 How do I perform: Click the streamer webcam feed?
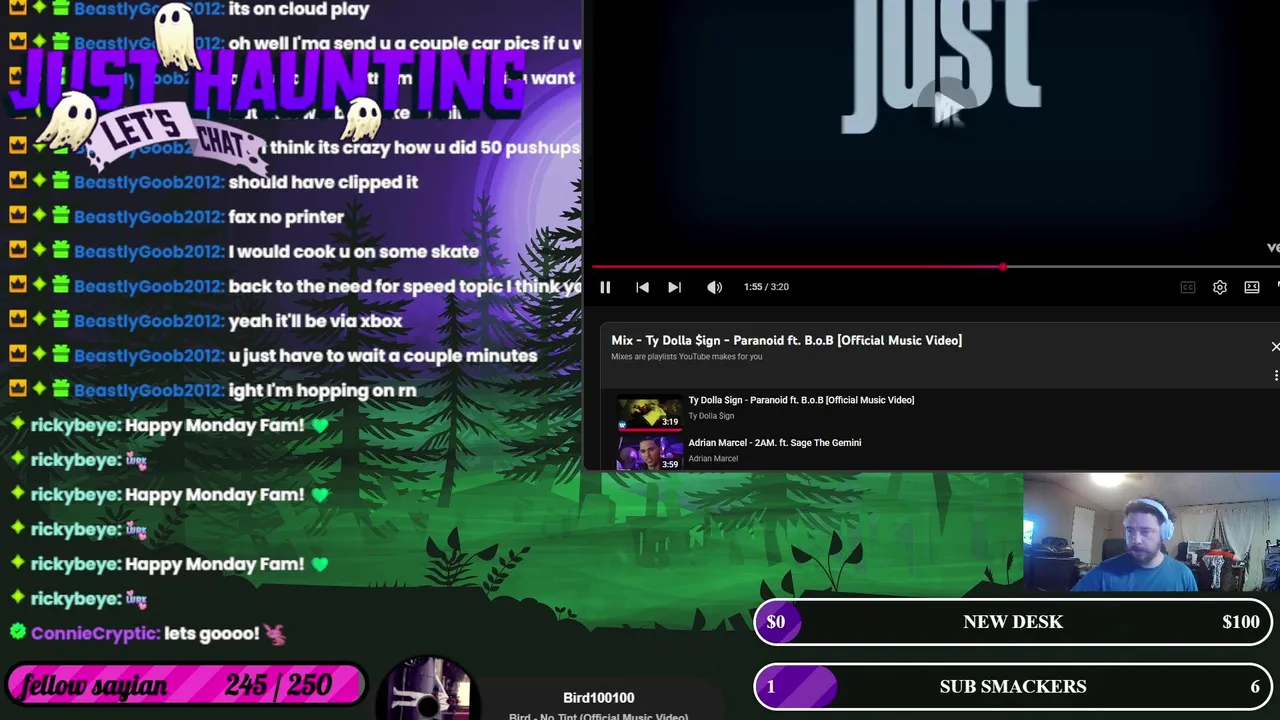click(1152, 533)
